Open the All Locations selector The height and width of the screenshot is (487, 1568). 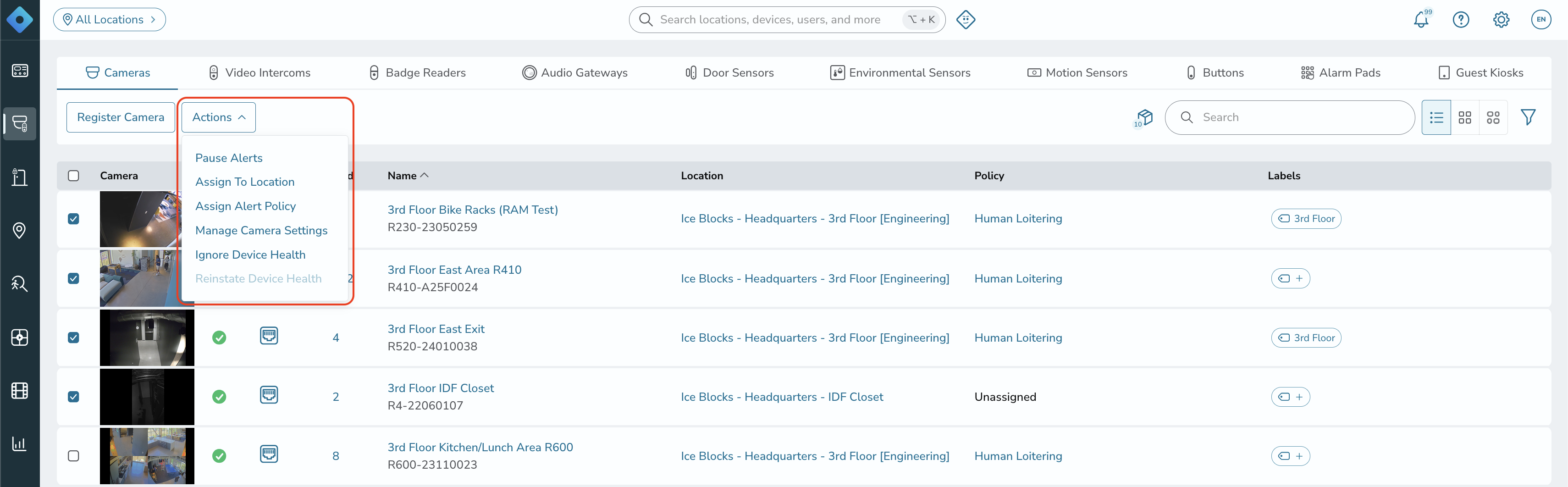(110, 19)
